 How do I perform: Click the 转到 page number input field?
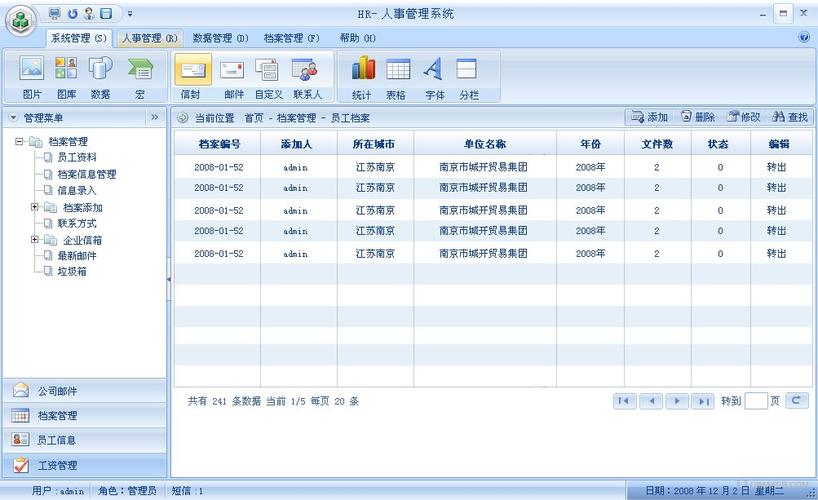tap(755, 401)
